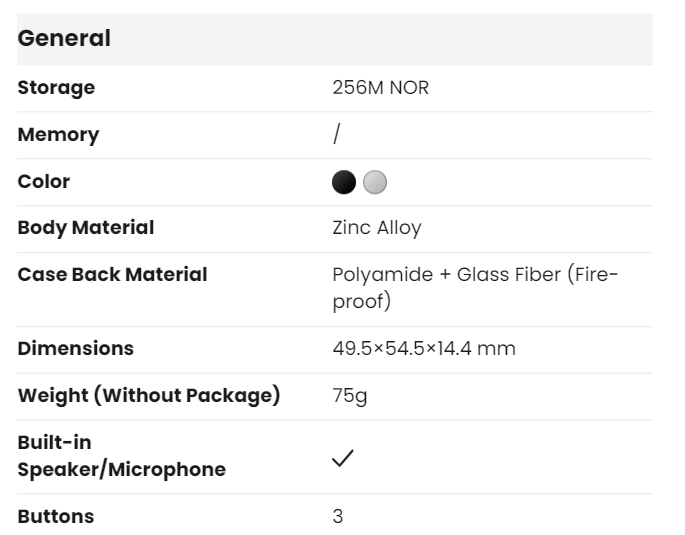
Task: Click the Case Back Material label
Action: 113,274
